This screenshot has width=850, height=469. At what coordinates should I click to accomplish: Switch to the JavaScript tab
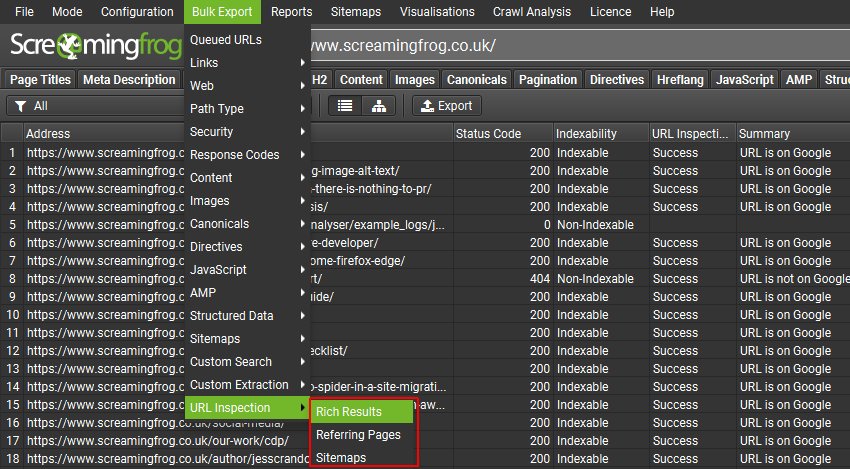[x=745, y=80]
